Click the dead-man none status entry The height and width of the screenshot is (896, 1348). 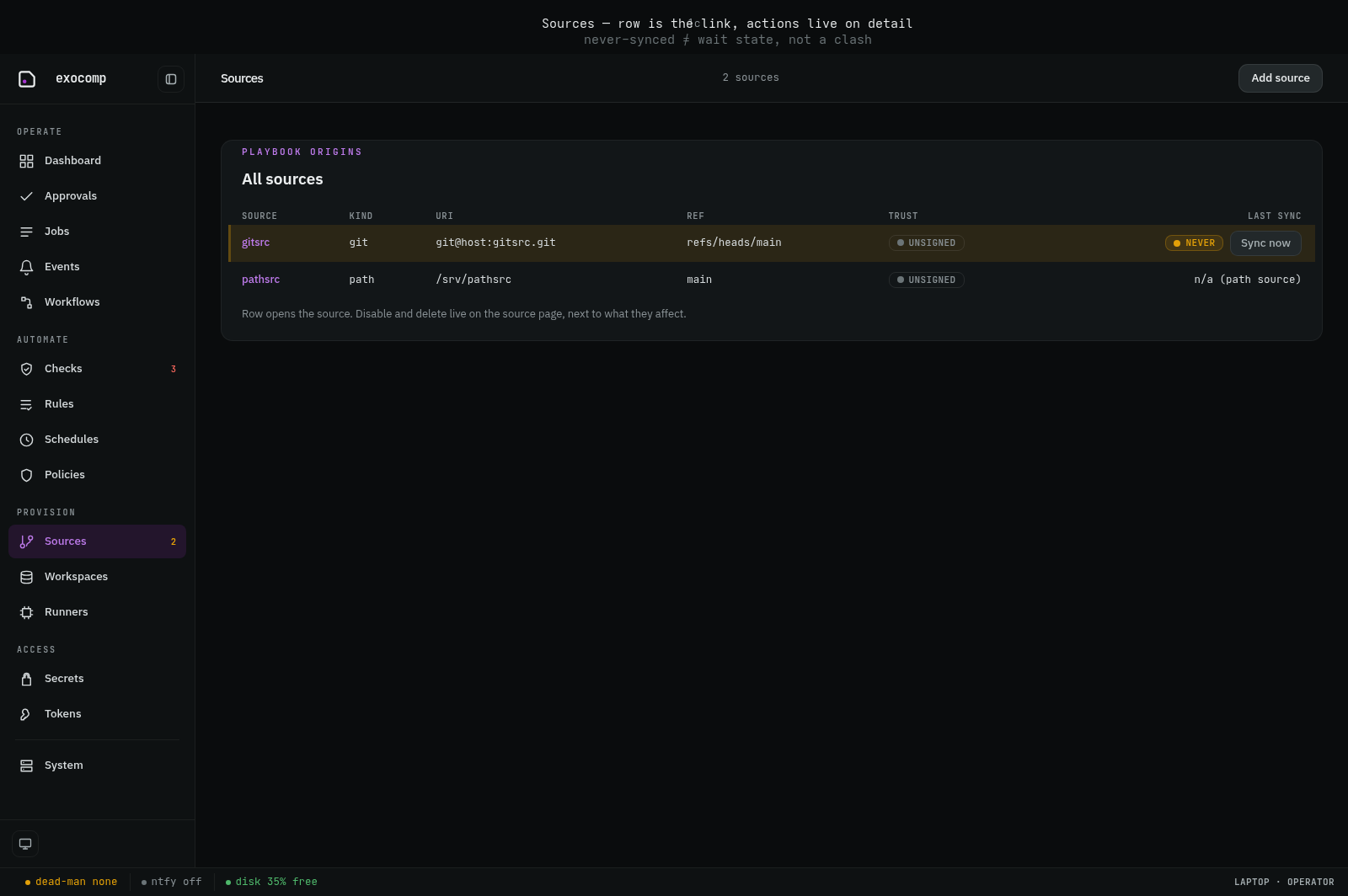[72, 882]
